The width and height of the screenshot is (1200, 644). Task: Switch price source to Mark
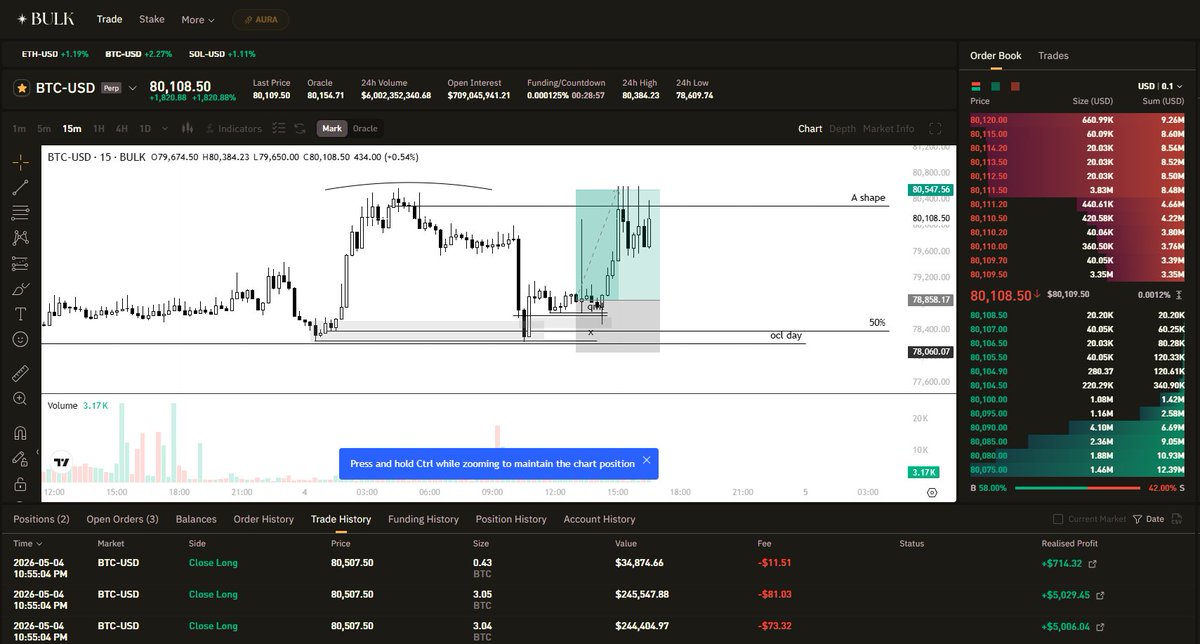coord(332,128)
